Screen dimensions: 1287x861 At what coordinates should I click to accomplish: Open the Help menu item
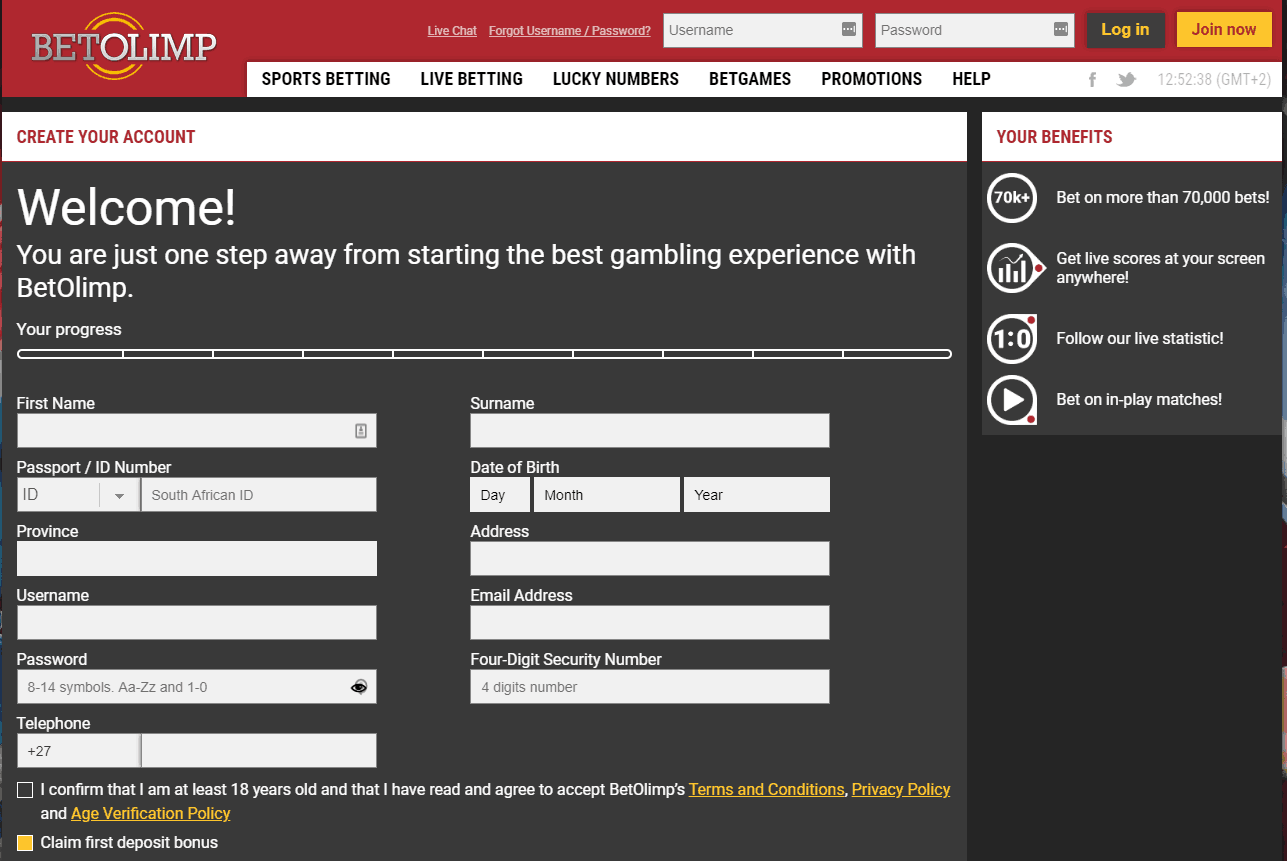(x=971, y=79)
